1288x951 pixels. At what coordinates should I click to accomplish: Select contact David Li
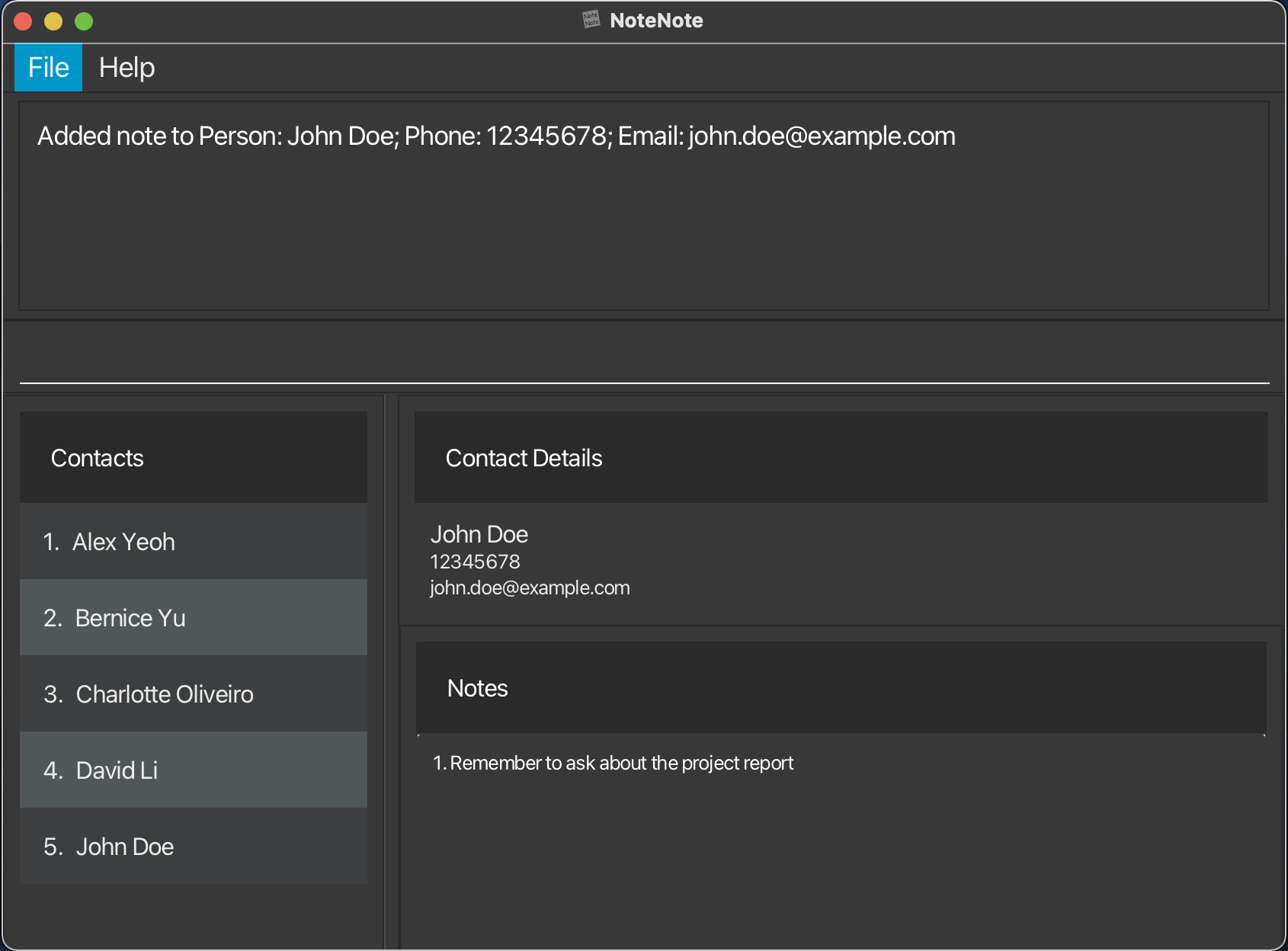194,770
